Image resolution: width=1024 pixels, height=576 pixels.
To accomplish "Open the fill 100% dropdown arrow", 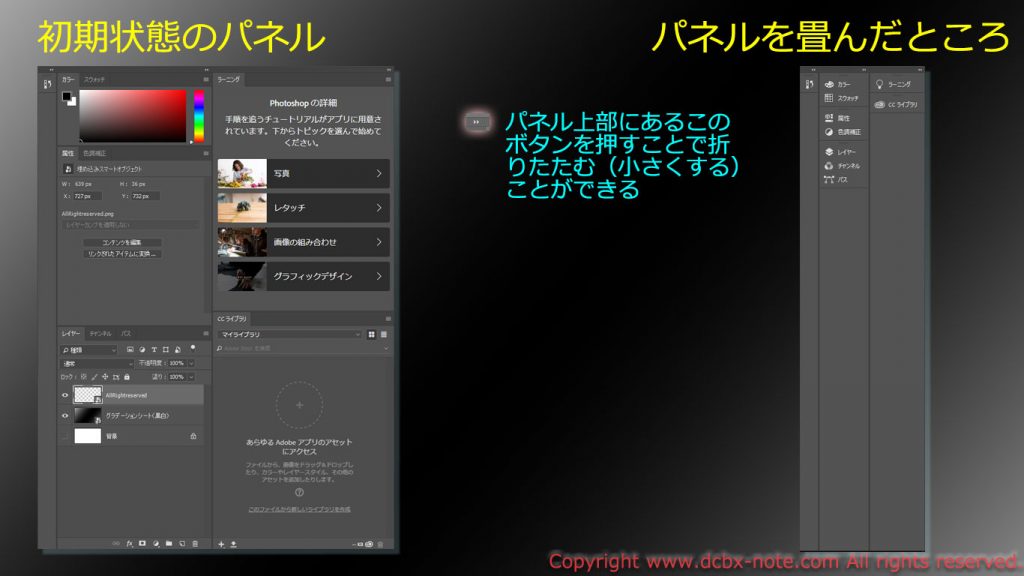I will pyautogui.click(x=191, y=377).
